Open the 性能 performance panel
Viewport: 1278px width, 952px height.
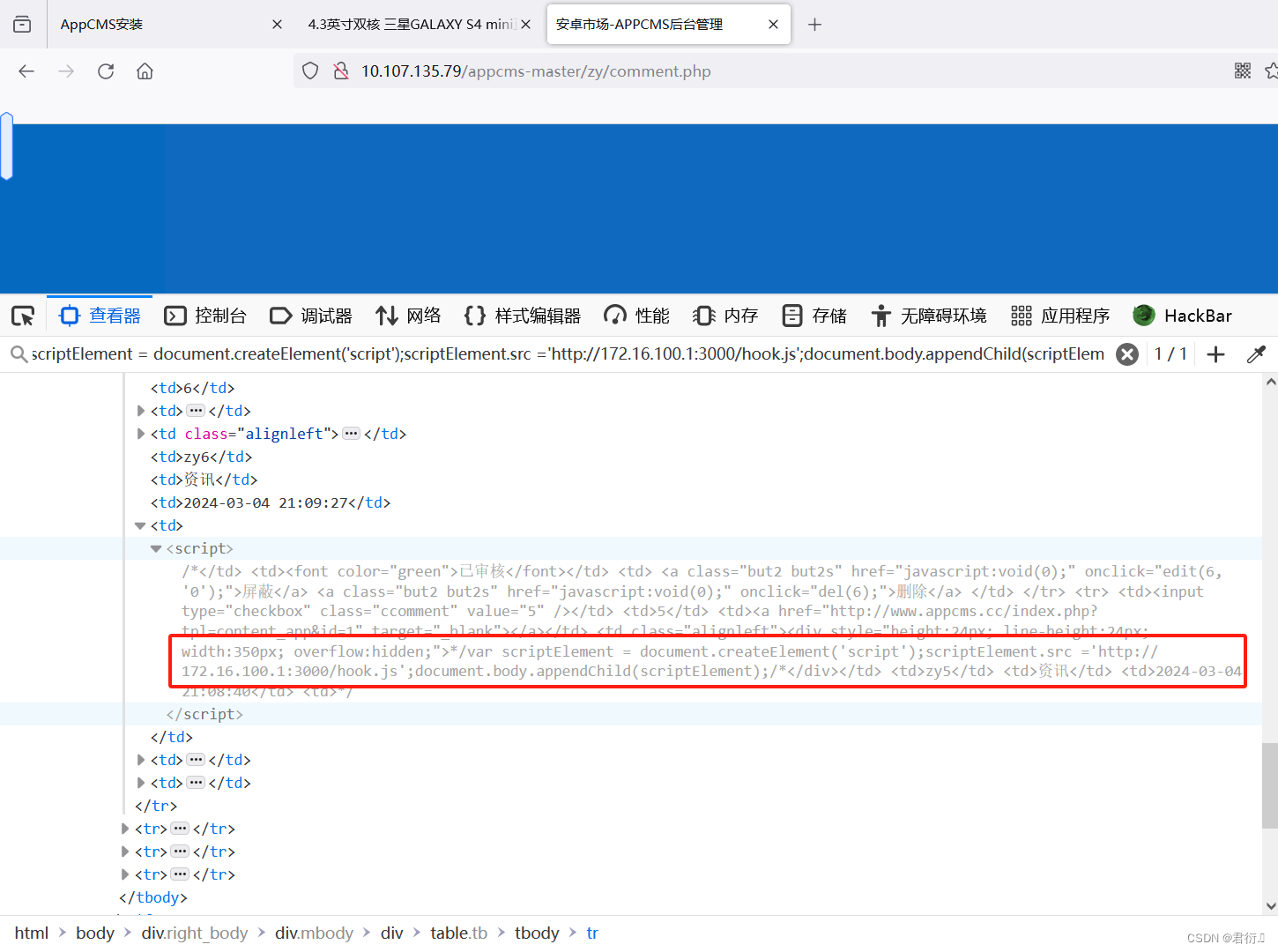click(x=636, y=316)
